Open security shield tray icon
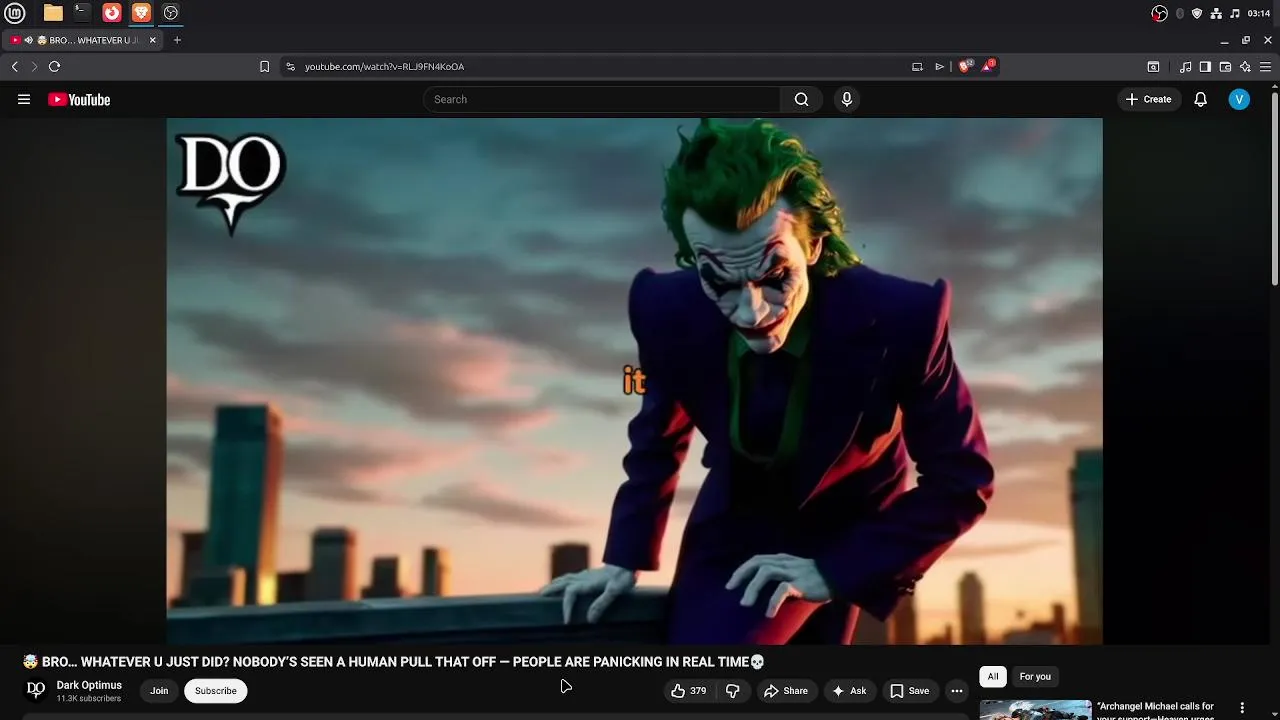The image size is (1280, 720). point(1197,13)
